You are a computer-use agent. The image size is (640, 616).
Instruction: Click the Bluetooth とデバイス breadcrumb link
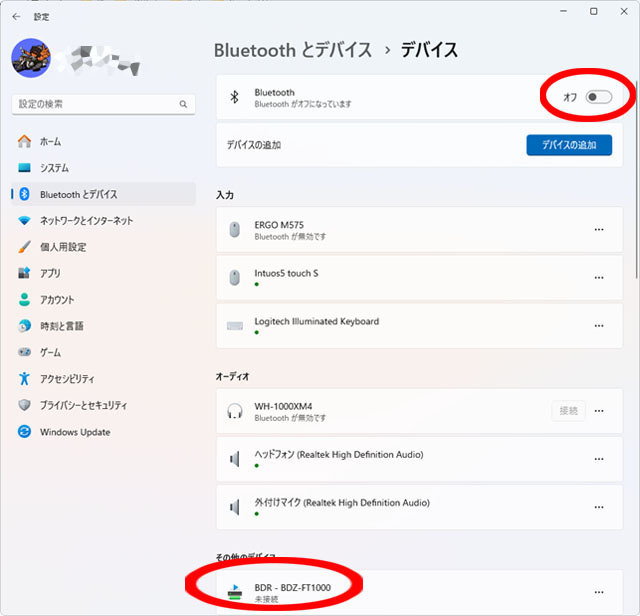(x=293, y=50)
